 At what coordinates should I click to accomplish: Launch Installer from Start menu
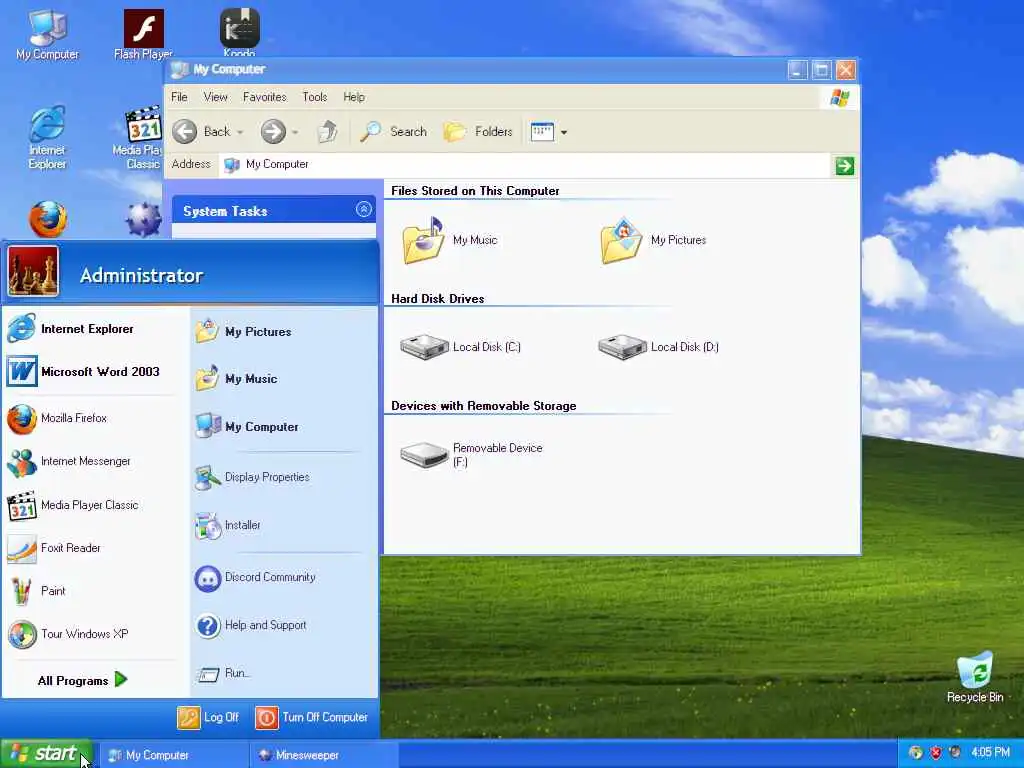click(x=227, y=525)
